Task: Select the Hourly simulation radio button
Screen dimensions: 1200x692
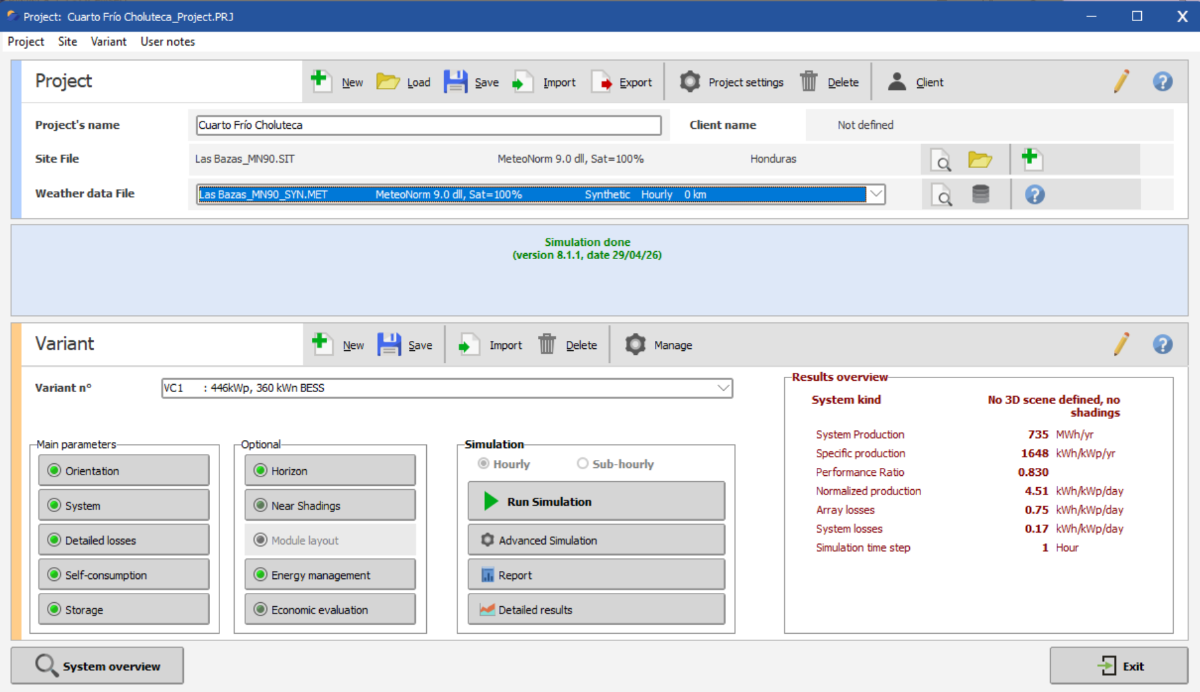Action: pos(484,464)
